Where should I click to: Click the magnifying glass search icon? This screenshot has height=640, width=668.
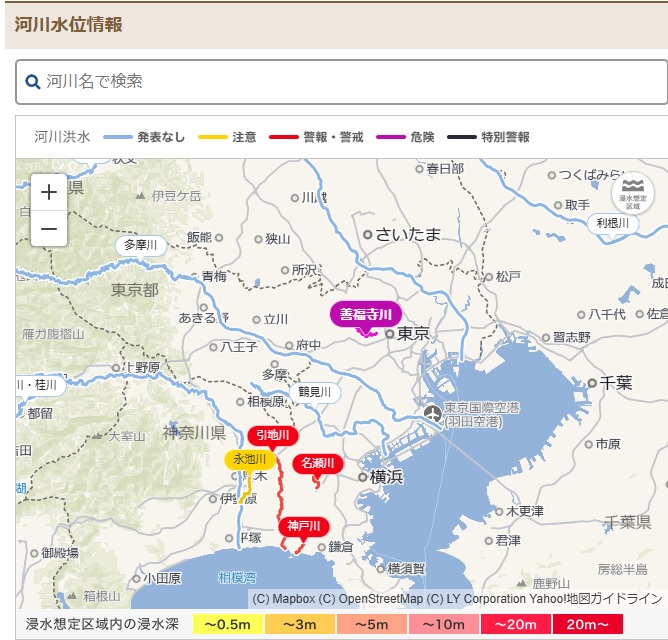click(32, 81)
